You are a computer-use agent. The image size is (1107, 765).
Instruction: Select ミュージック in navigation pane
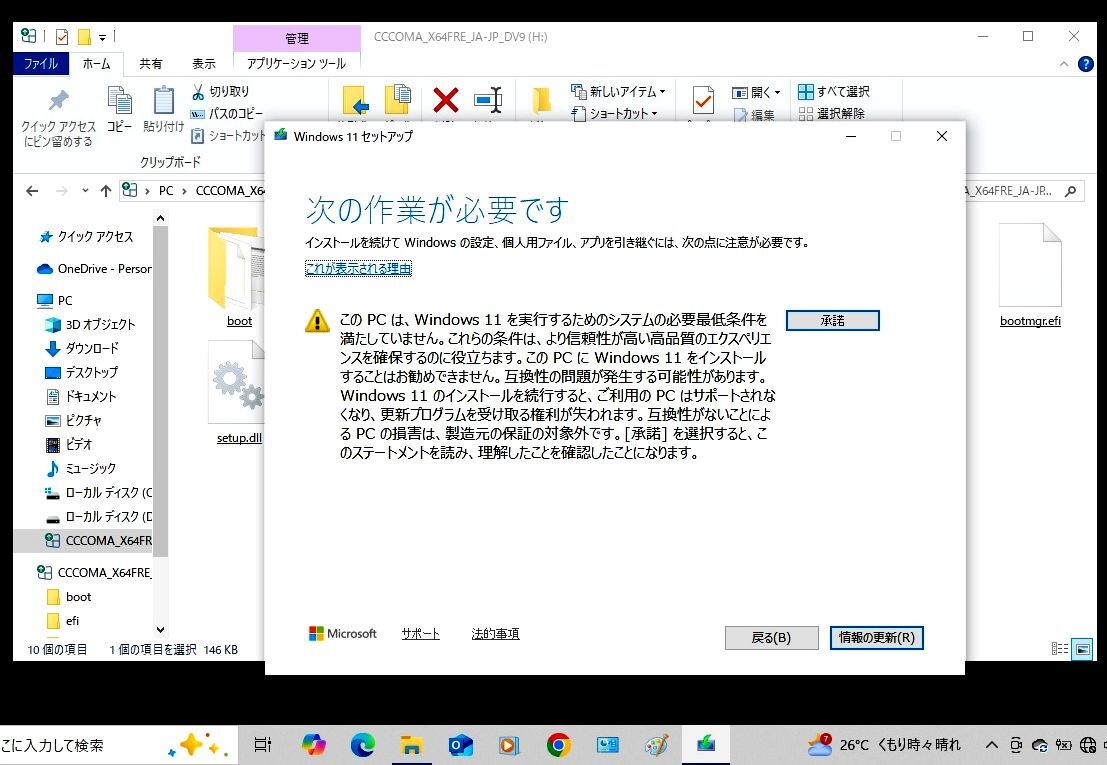pos(80,469)
